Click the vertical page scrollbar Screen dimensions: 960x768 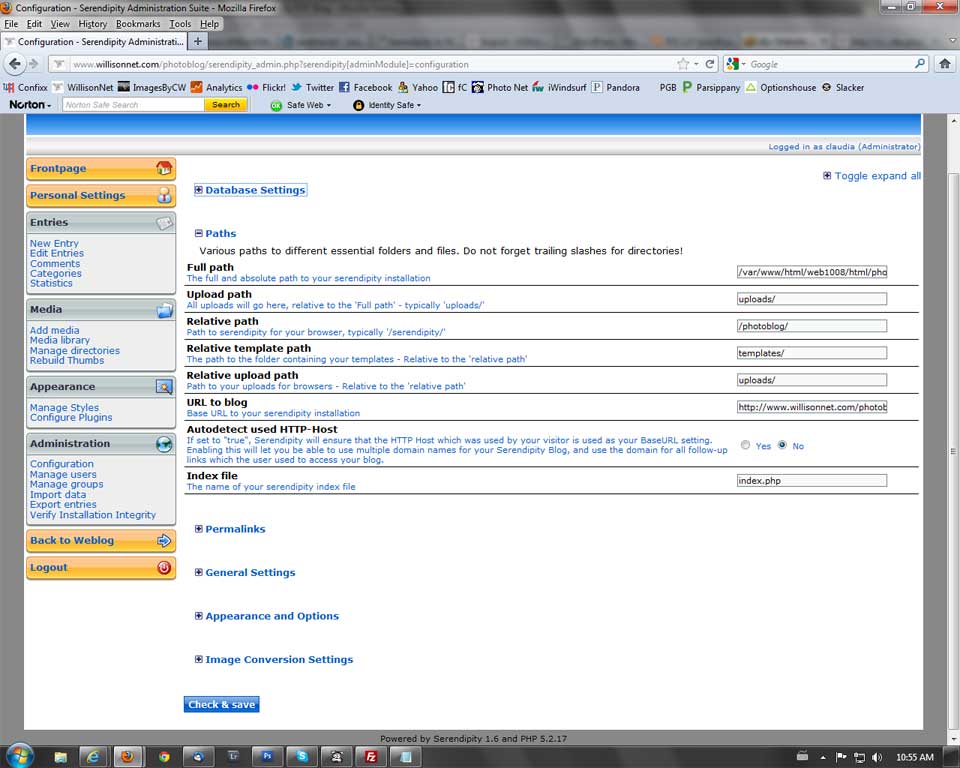(952, 400)
